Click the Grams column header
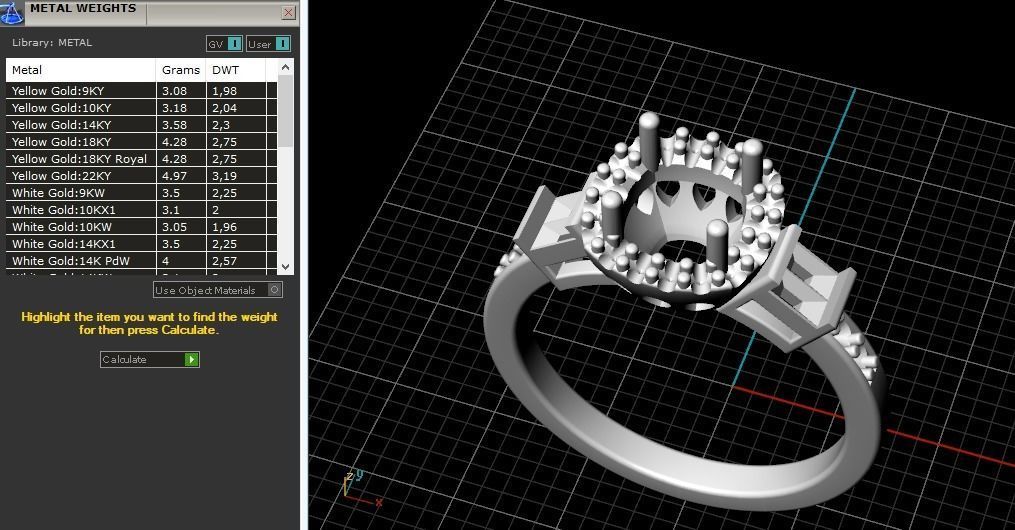 [x=181, y=70]
